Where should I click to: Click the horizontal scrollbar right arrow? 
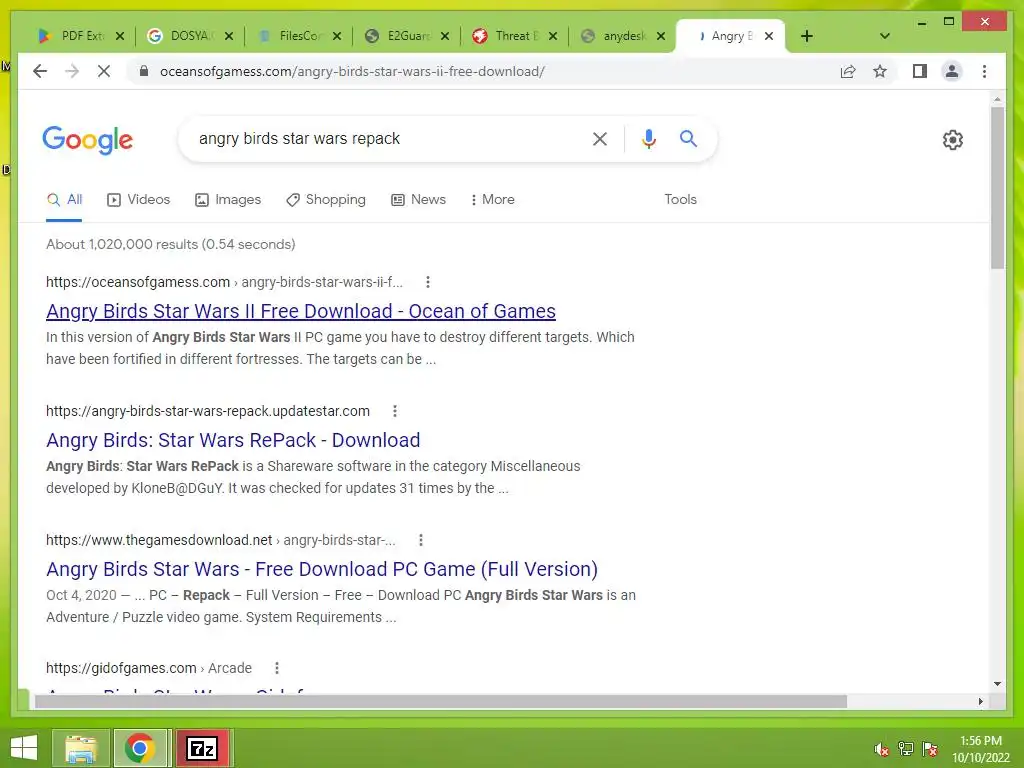click(x=980, y=701)
